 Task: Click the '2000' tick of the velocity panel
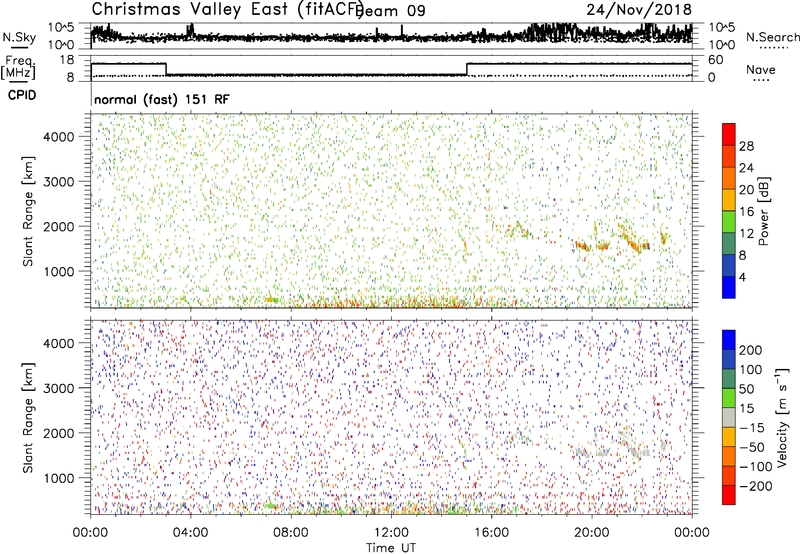58,433
